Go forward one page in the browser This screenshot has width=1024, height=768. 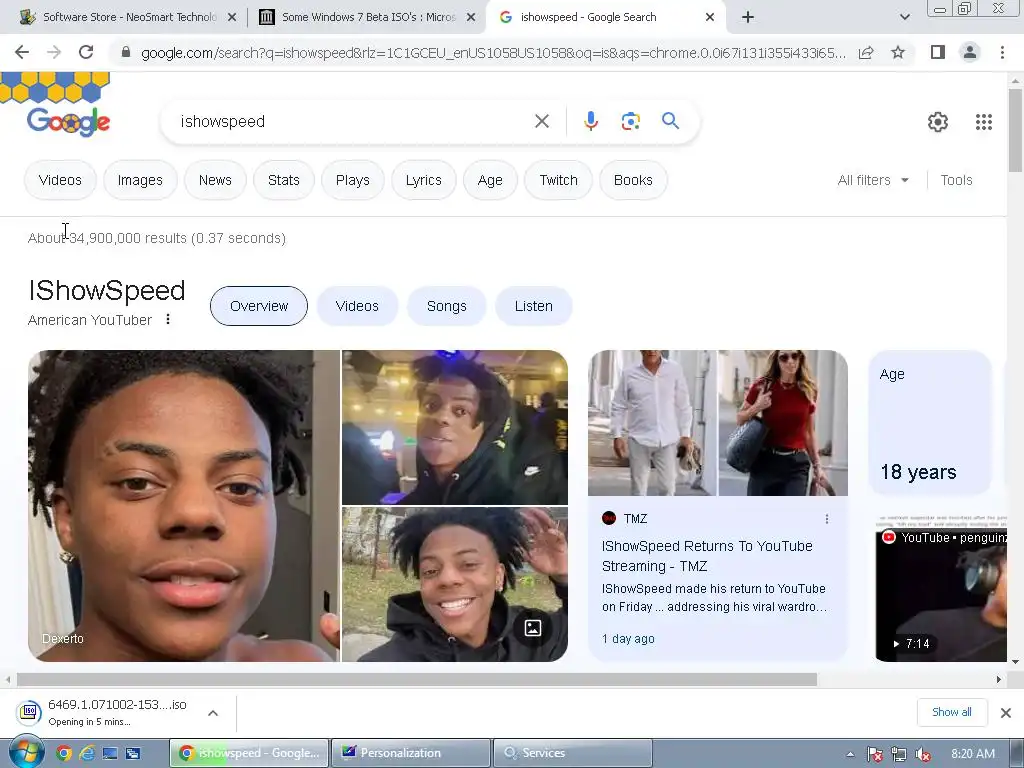click(54, 52)
